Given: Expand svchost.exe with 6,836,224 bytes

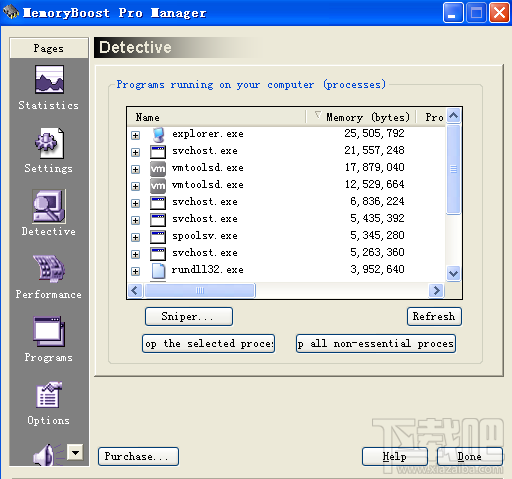Looking at the screenshot, I should (135, 203).
